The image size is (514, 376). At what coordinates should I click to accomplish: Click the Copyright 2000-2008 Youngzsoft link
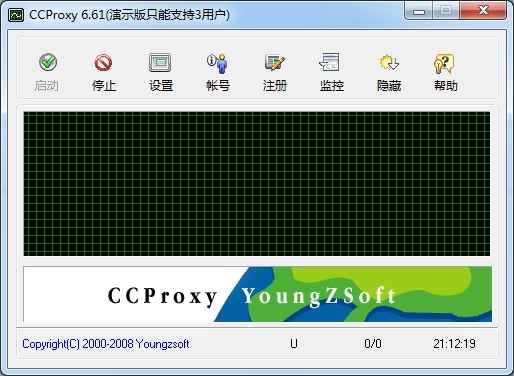[106, 344]
